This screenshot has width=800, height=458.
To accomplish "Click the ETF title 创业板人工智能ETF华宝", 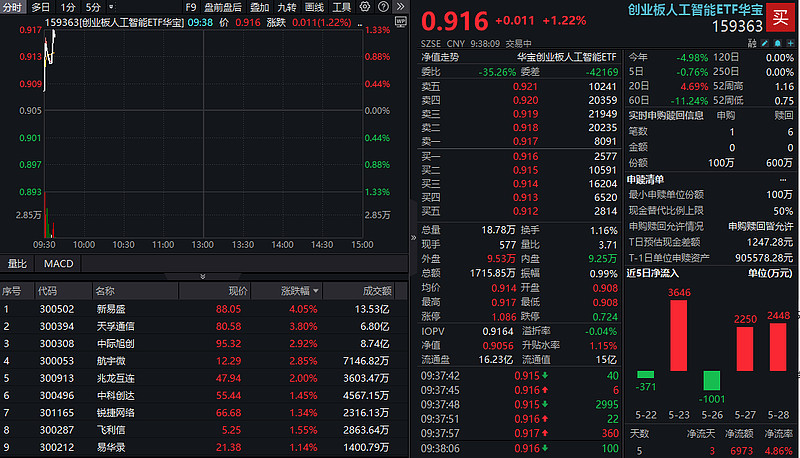I will click(695, 10).
